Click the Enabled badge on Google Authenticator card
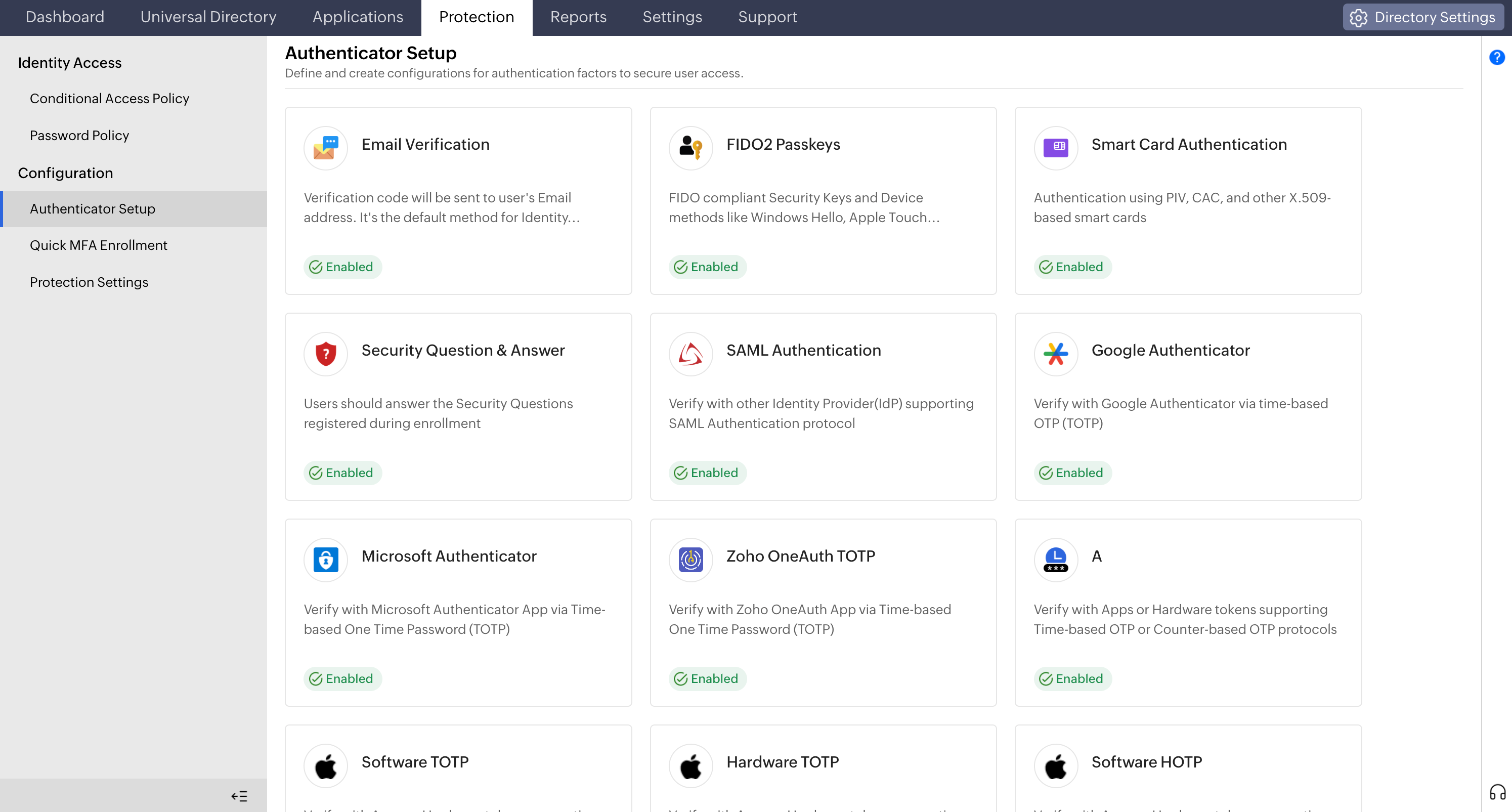The width and height of the screenshot is (1512, 812). [x=1073, y=473]
